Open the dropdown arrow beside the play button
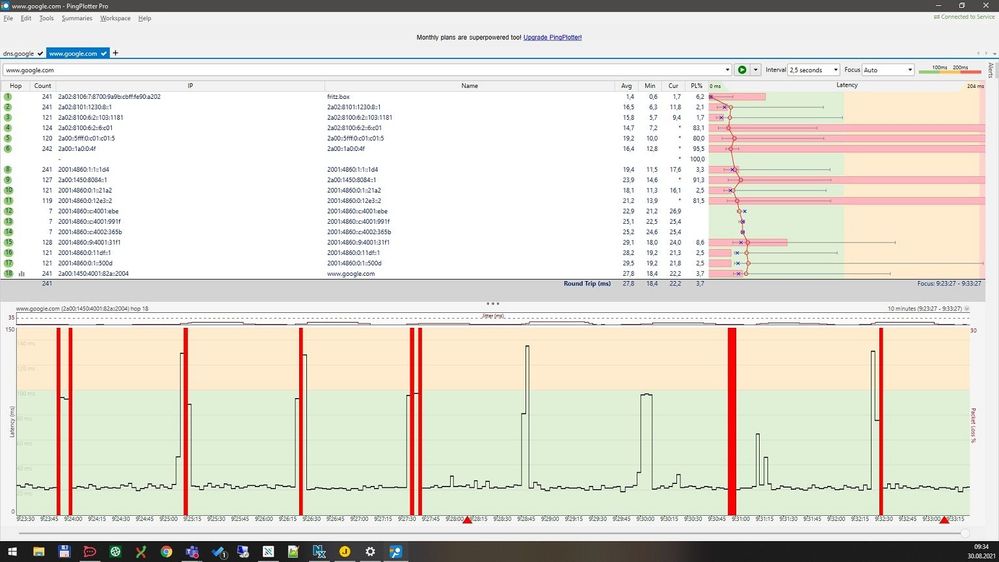Image resolution: width=999 pixels, height=562 pixels. click(x=756, y=70)
